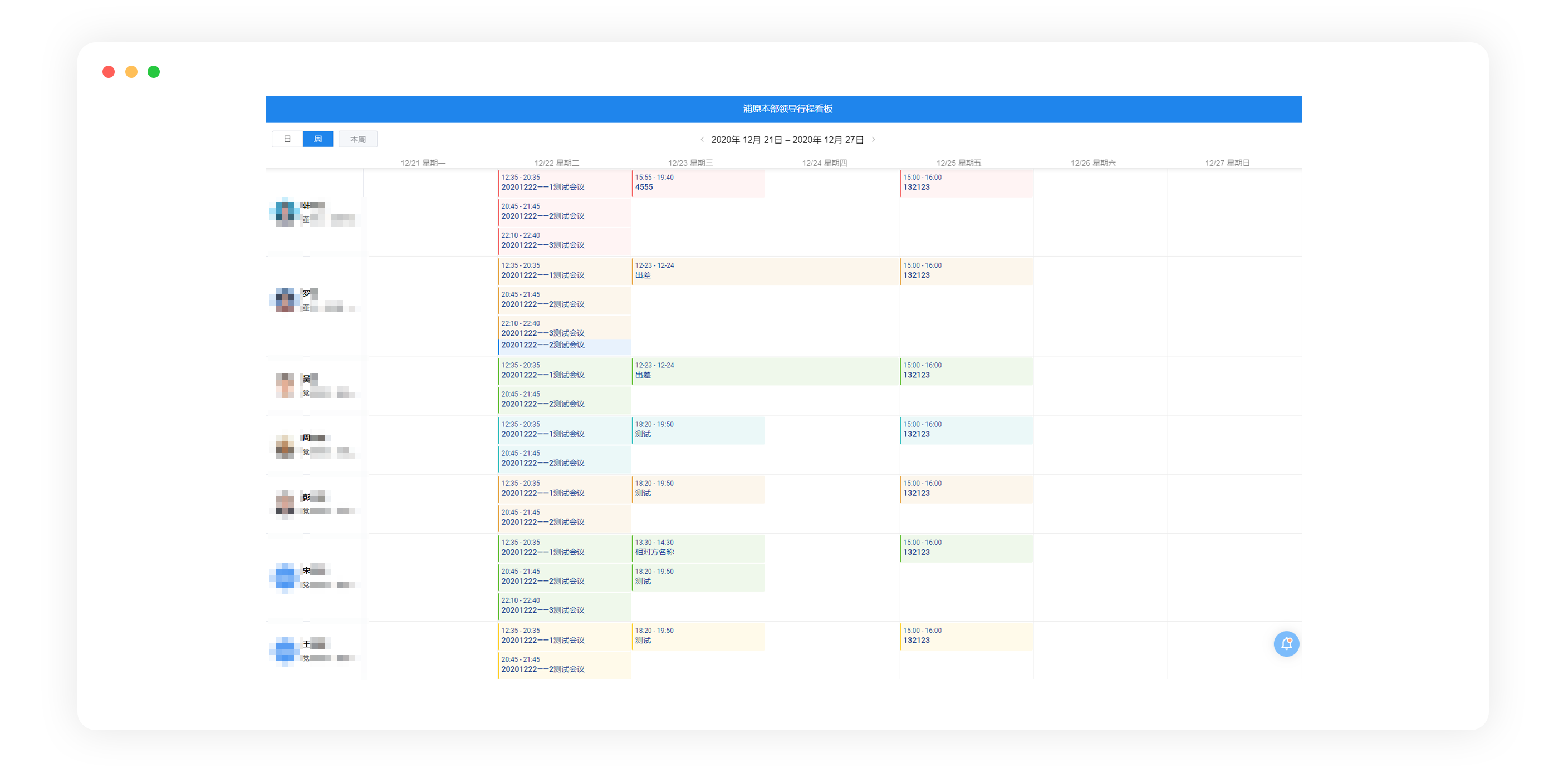Screen dimensions: 1568x773
Task: Switch to week view tab 周
Action: click(x=318, y=139)
